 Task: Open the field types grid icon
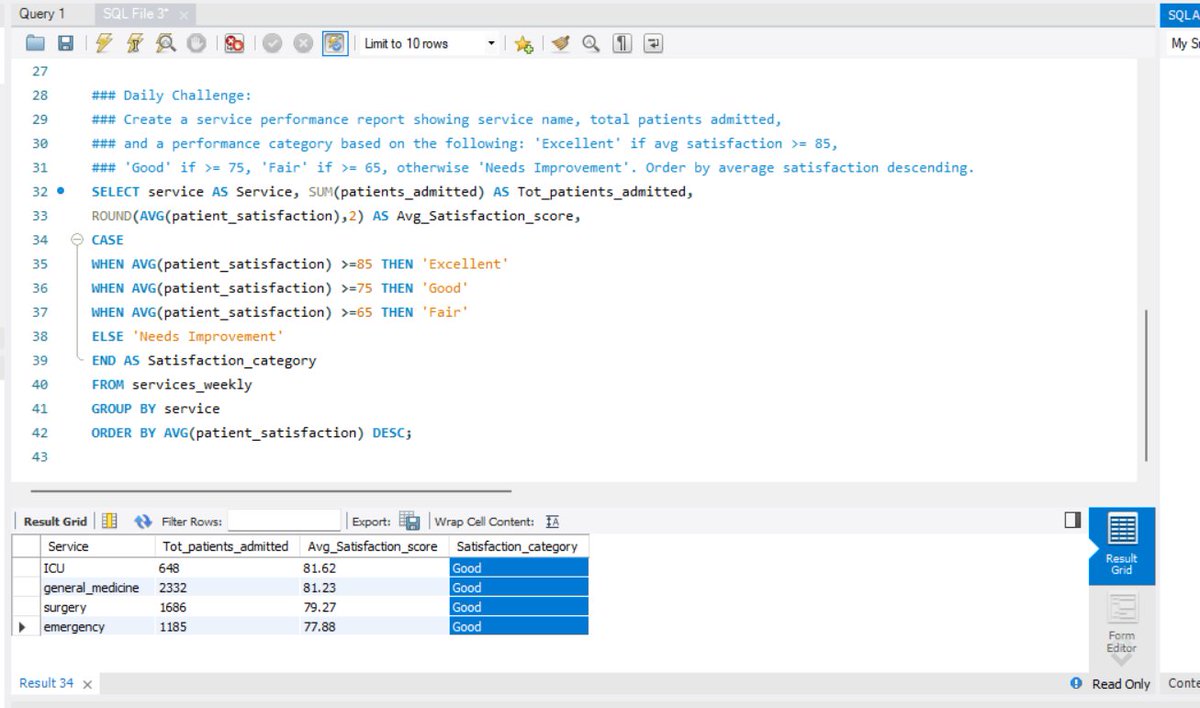pos(110,521)
